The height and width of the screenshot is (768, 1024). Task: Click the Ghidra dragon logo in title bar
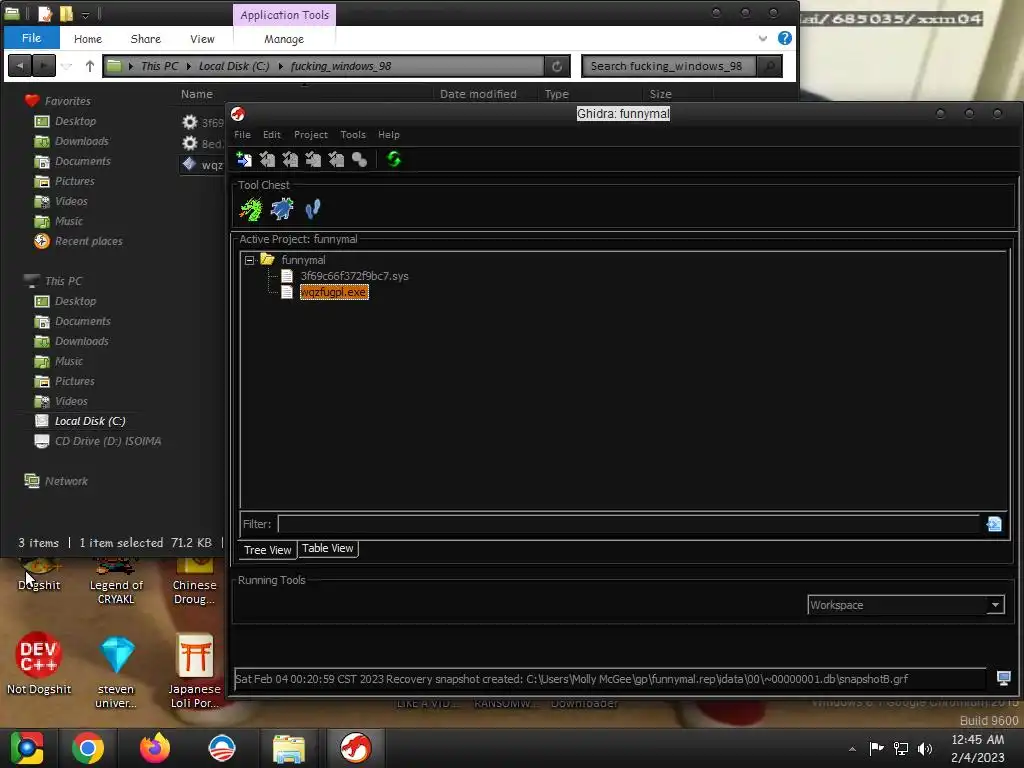tap(238, 114)
